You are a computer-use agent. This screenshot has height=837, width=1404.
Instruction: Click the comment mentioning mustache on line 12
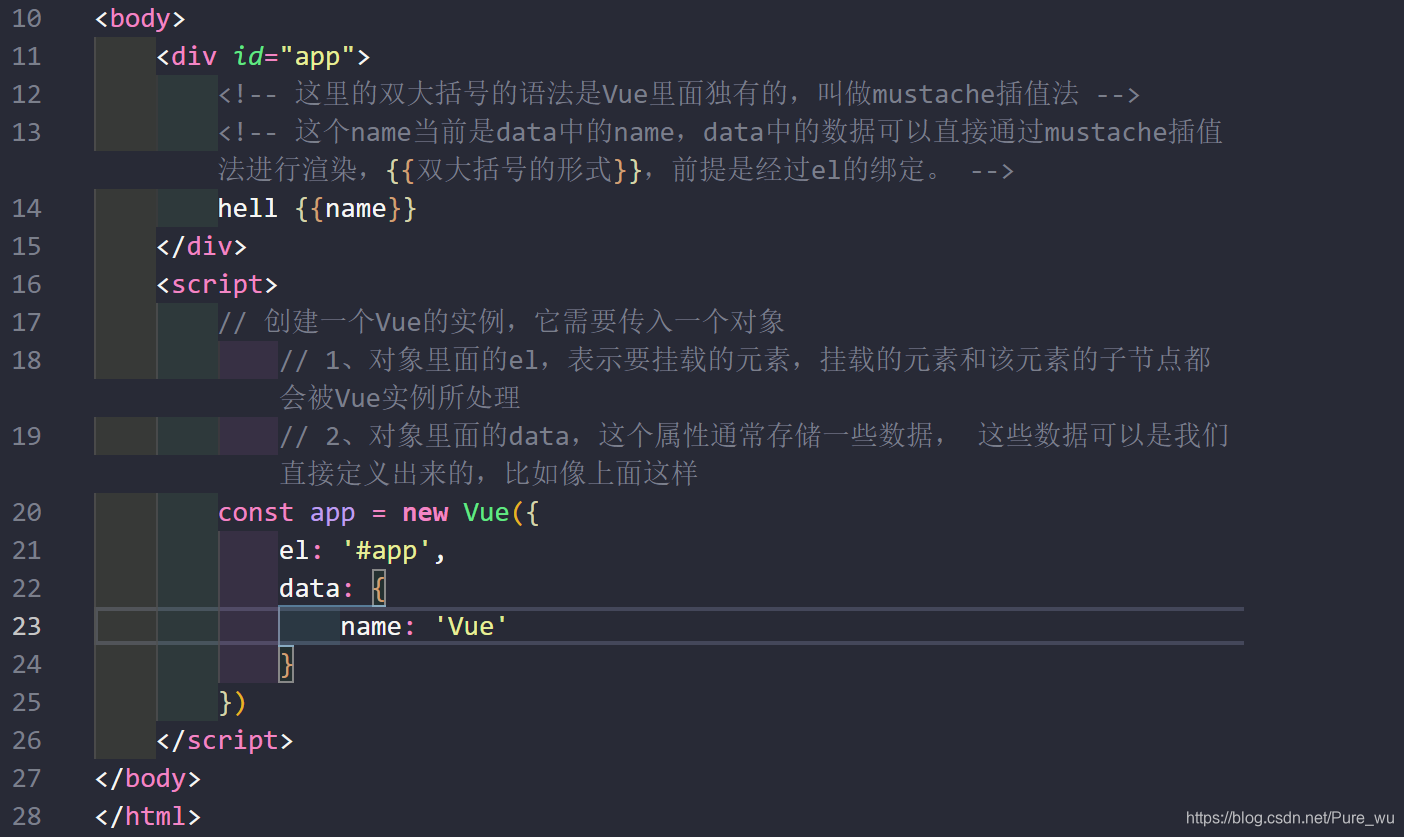[x=679, y=94]
